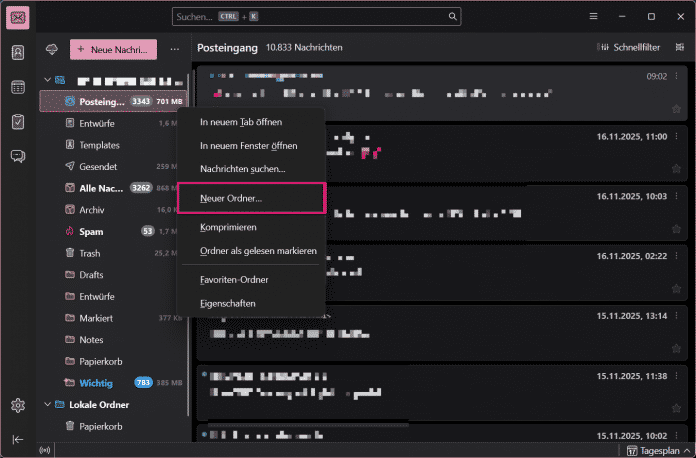The width and height of the screenshot is (696, 458).
Task: Open the Tasks space
Action: pos(18,121)
